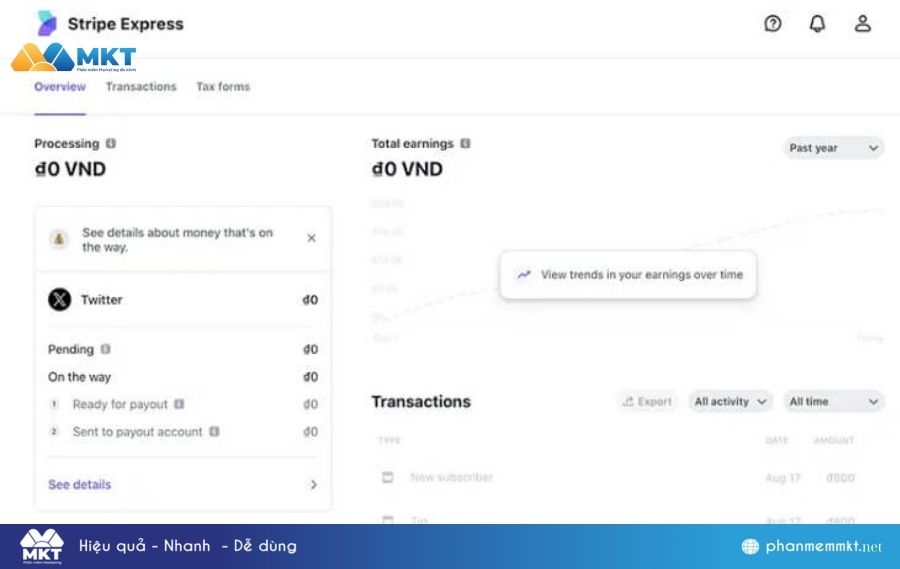
Task: Open the notifications bell
Action: coord(817,24)
